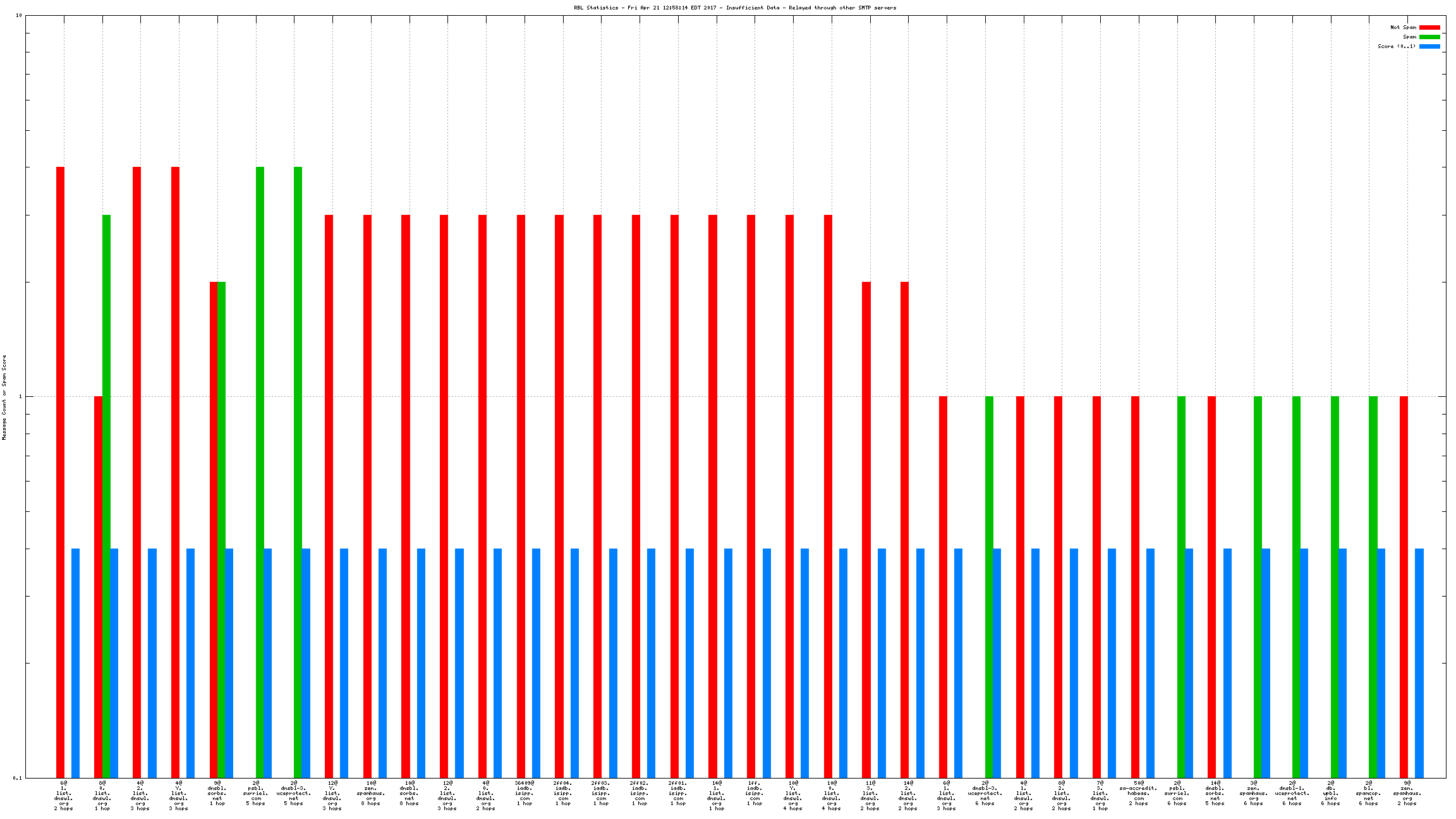This screenshot has width=1456, height=819.
Task: Click the "Not Spam" legend label
Action: coord(1403,27)
